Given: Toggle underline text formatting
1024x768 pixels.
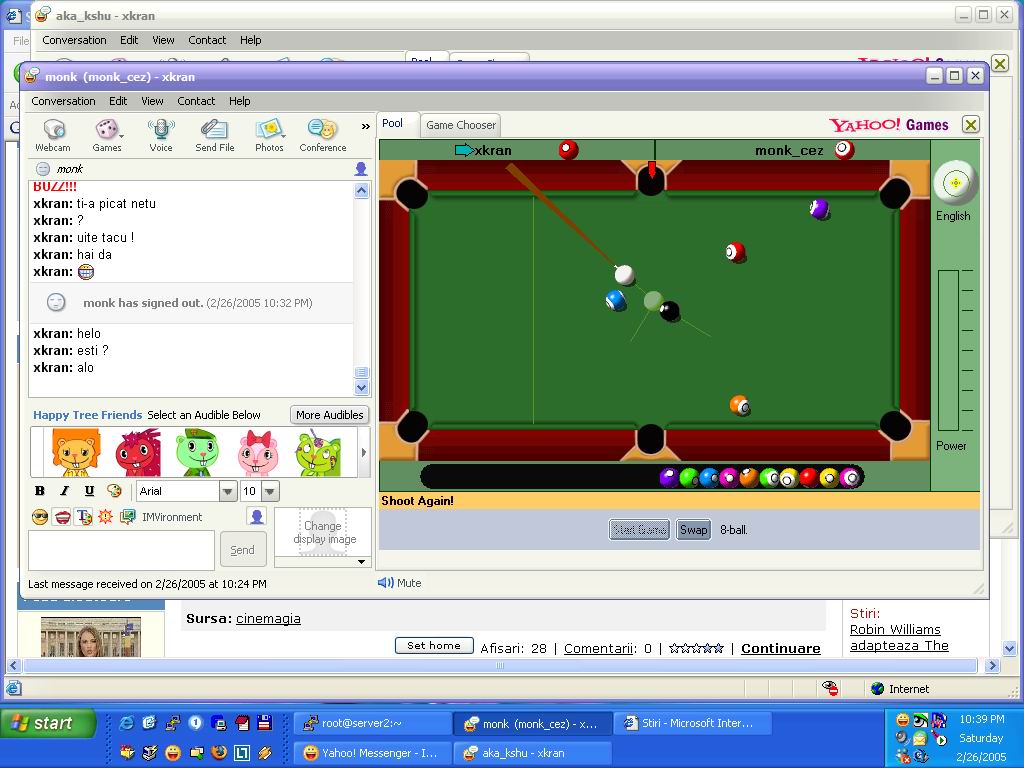Looking at the screenshot, I should point(89,491).
